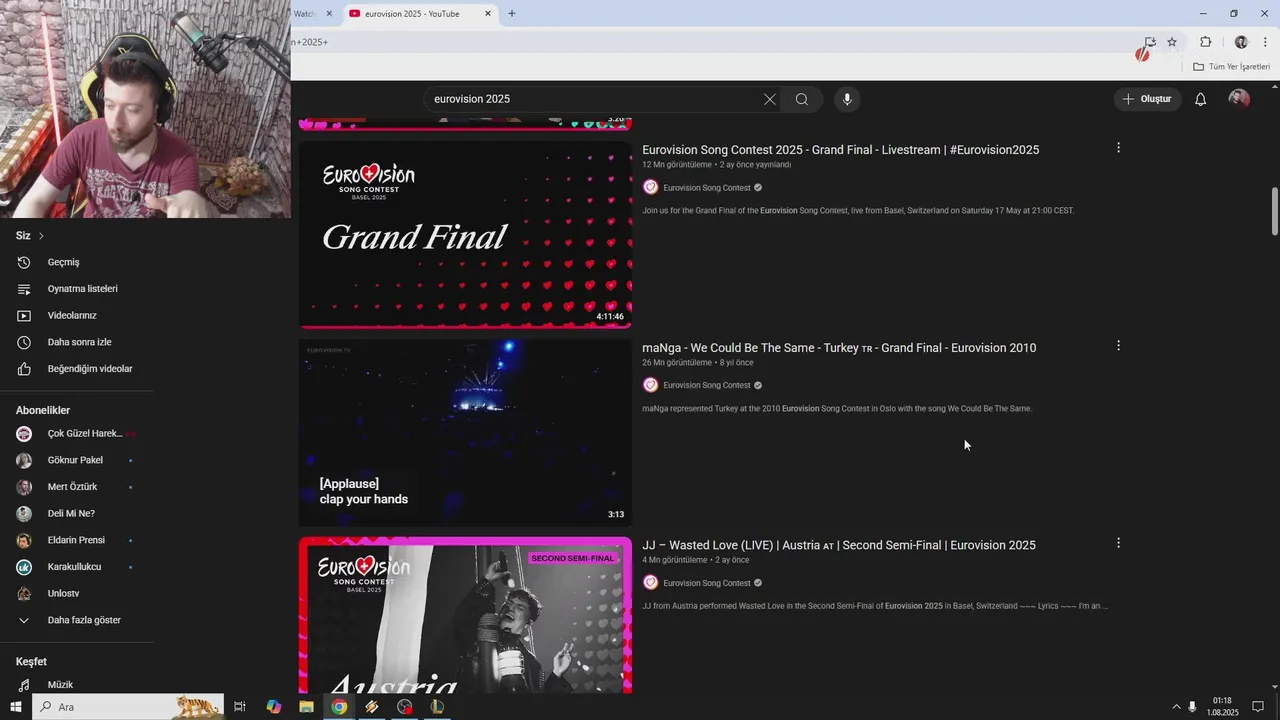Image resolution: width=1280 pixels, height=720 pixels.
Task: Close the eurovision 2025 browser tab
Action: pyautogui.click(x=488, y=14)
